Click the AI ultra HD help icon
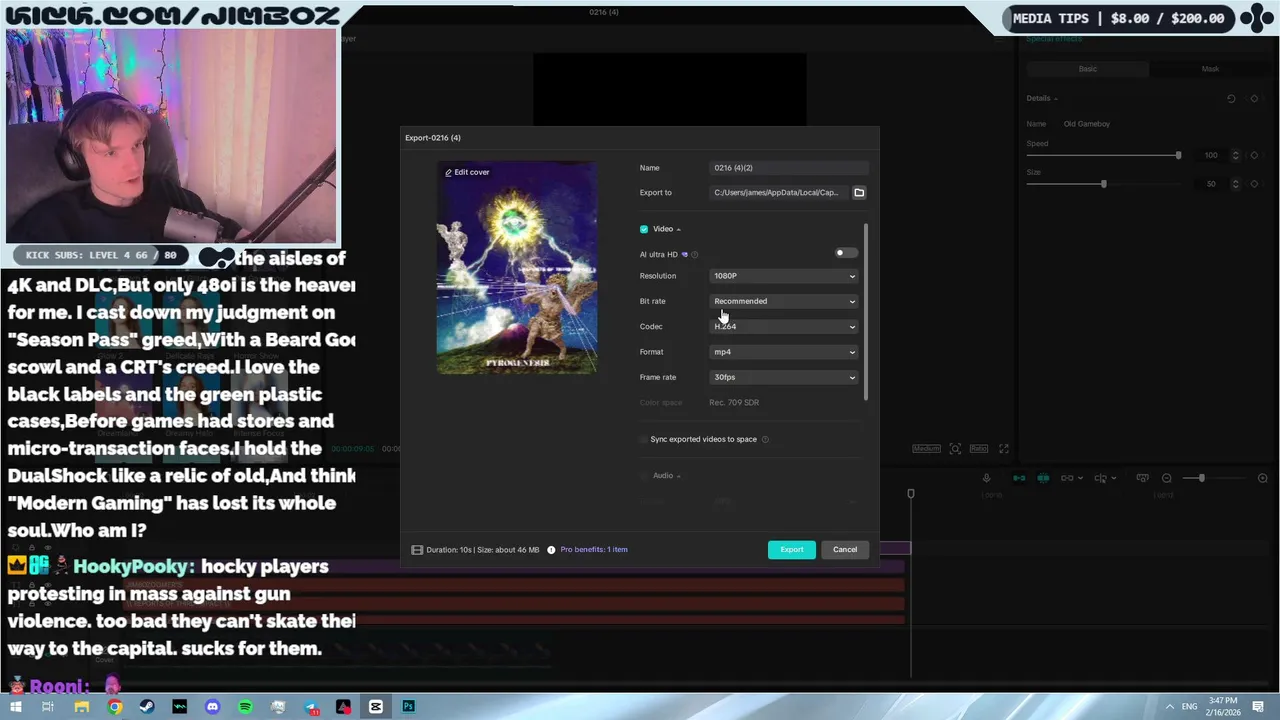 [x=695, y=254]
